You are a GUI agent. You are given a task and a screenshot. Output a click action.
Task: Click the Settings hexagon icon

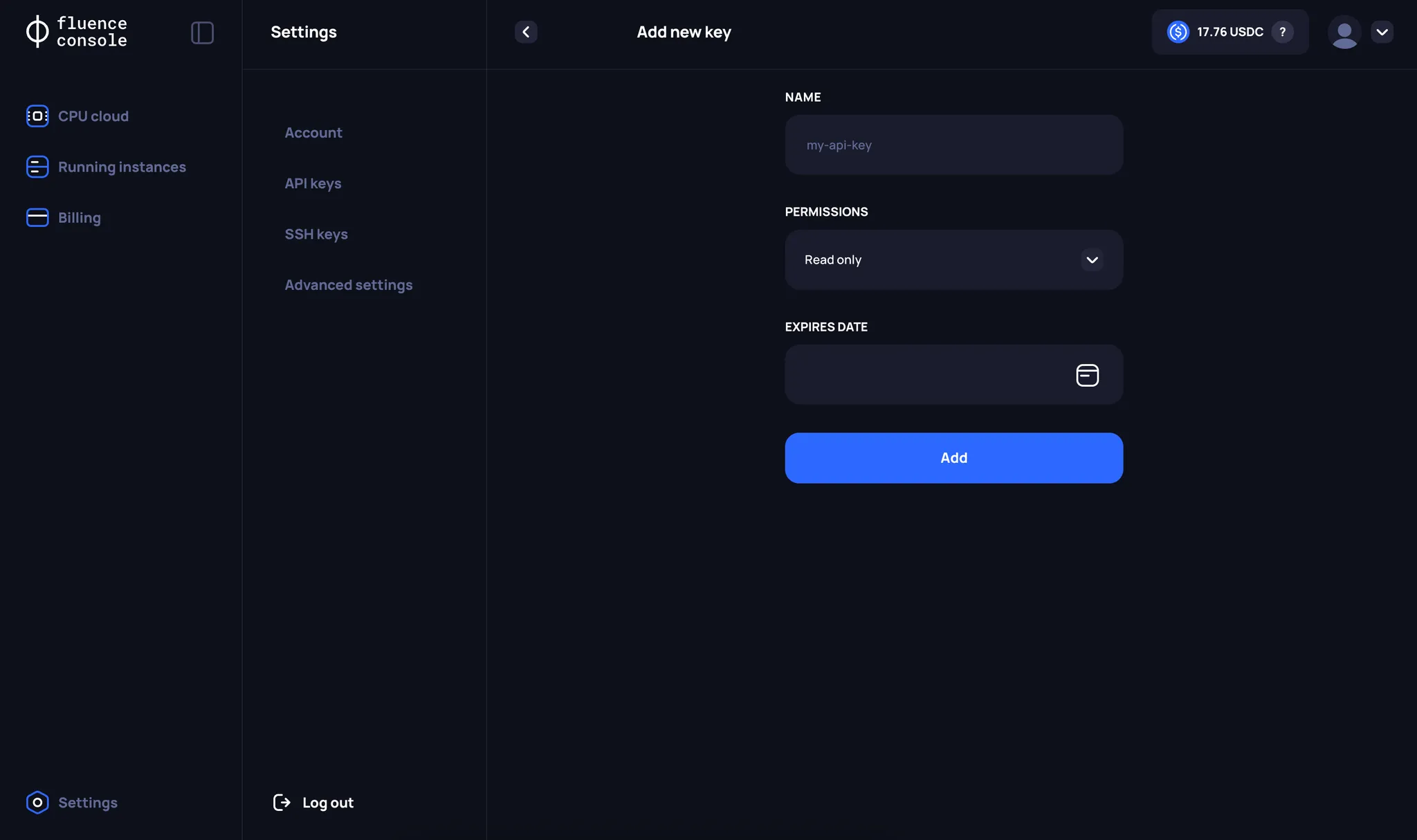pos(37,802)
